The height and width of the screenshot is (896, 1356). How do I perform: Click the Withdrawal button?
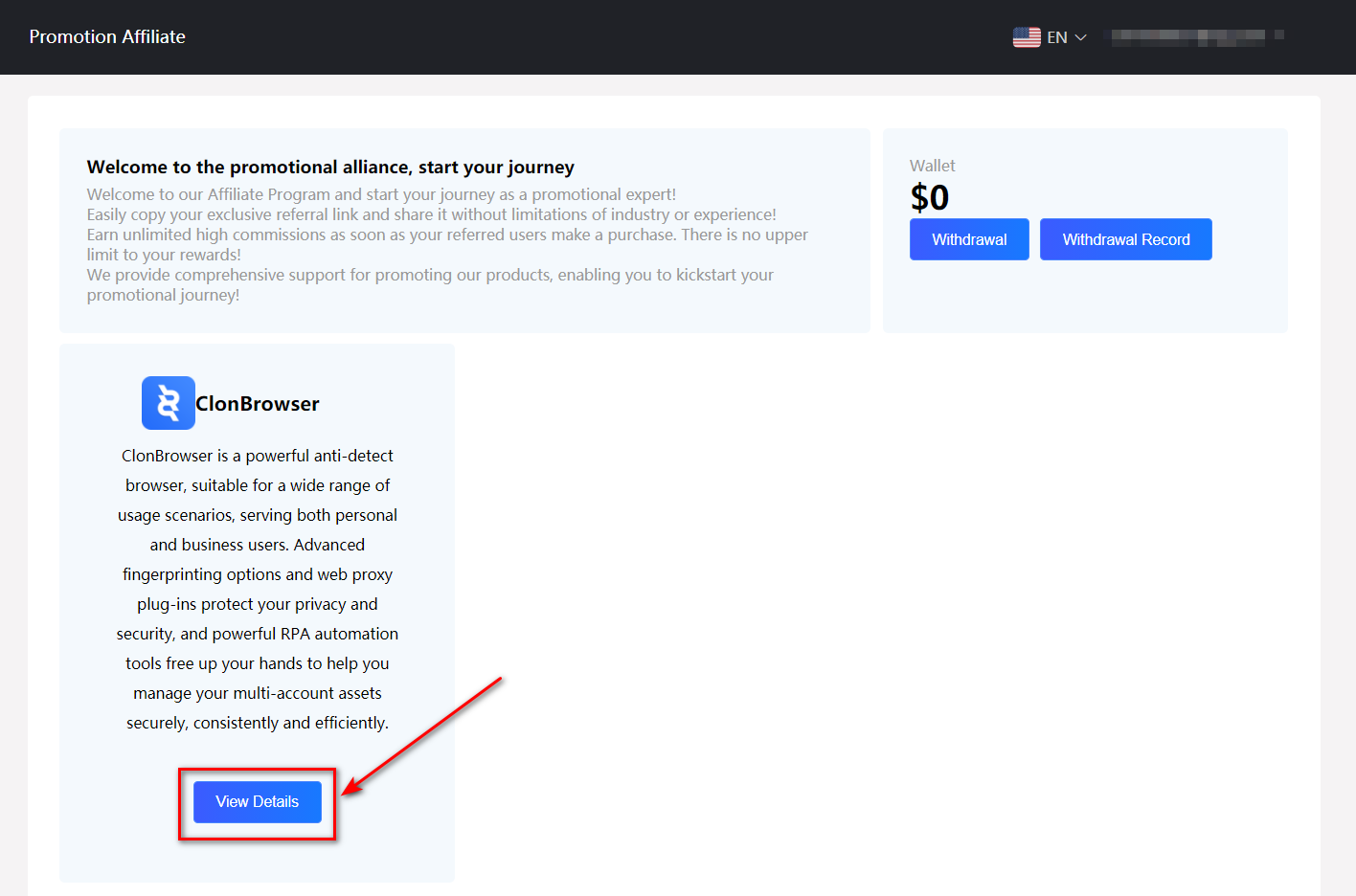969,239
